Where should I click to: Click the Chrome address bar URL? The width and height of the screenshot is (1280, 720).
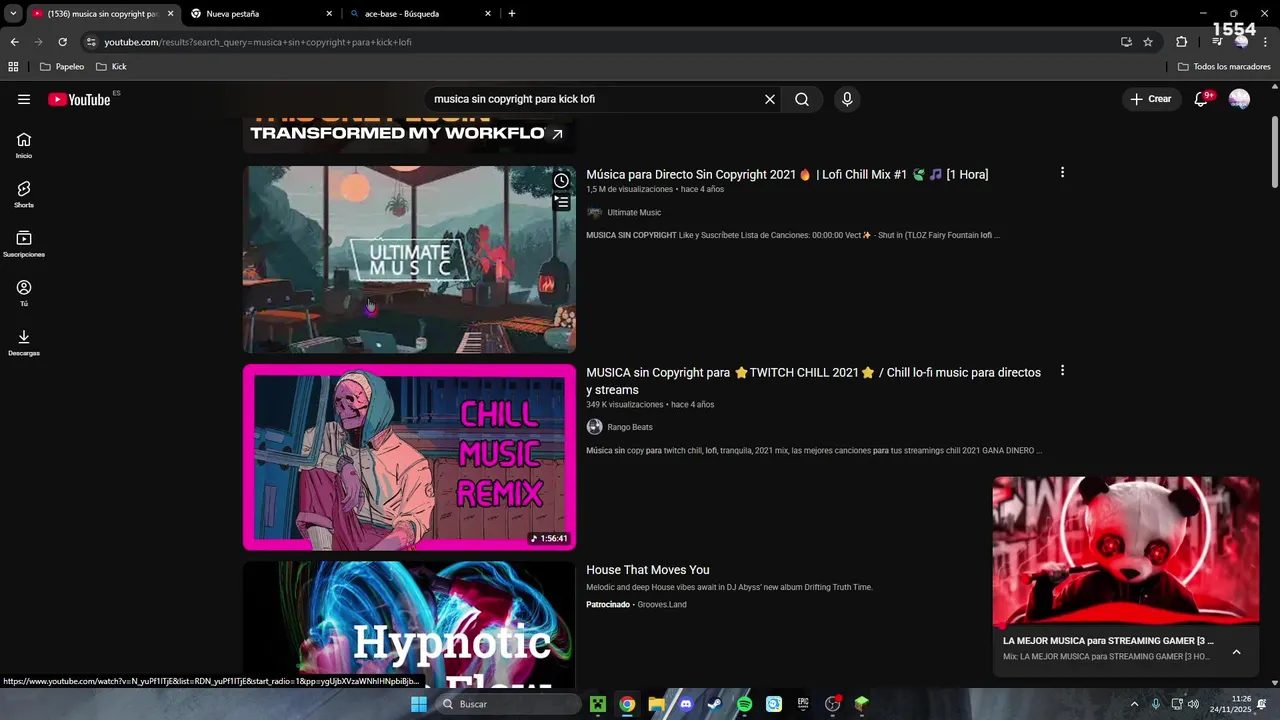258,42
